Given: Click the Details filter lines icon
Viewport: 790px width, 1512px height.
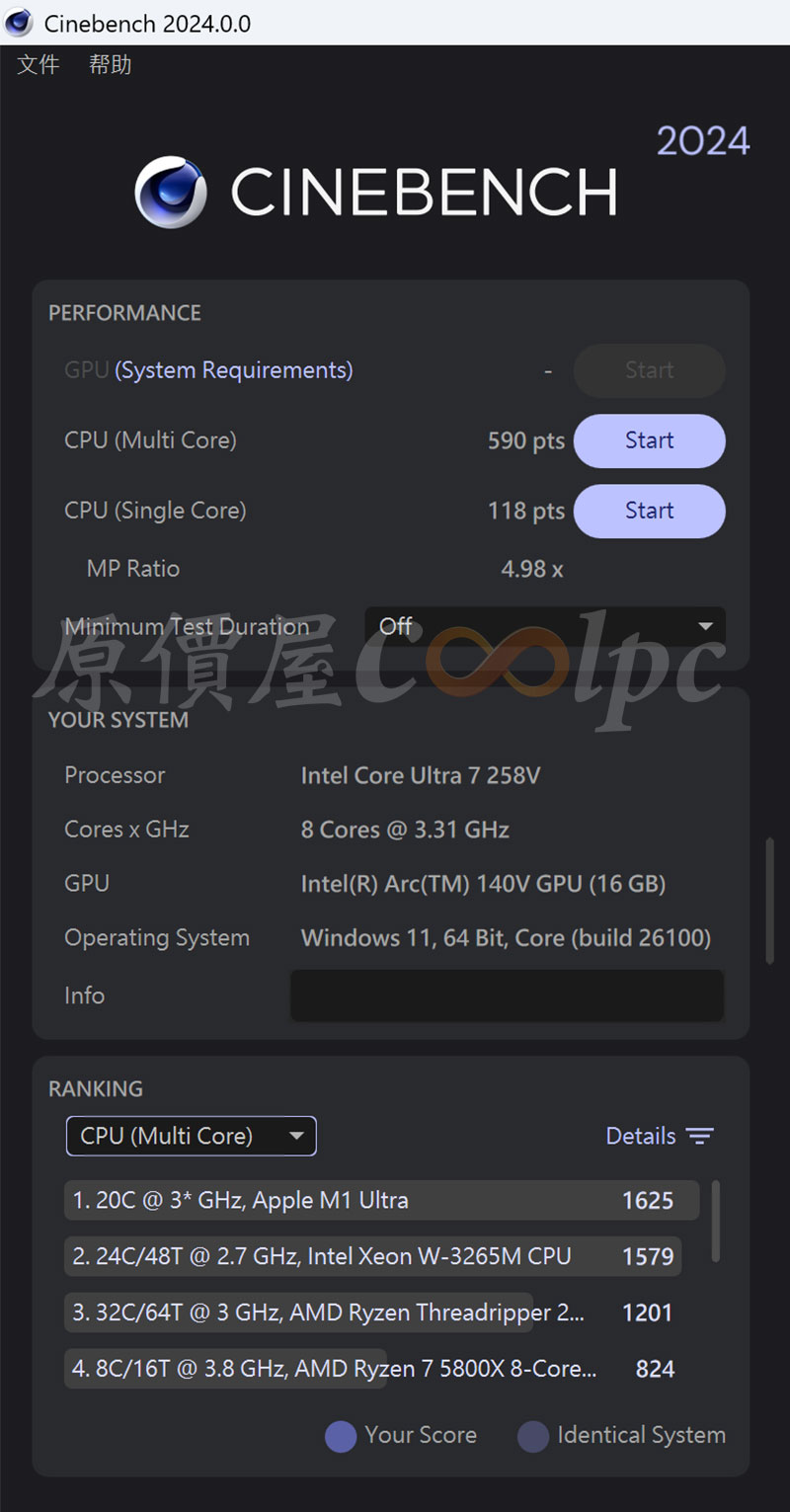Looking at the screenshot, I should click(x=699, y=1137).
